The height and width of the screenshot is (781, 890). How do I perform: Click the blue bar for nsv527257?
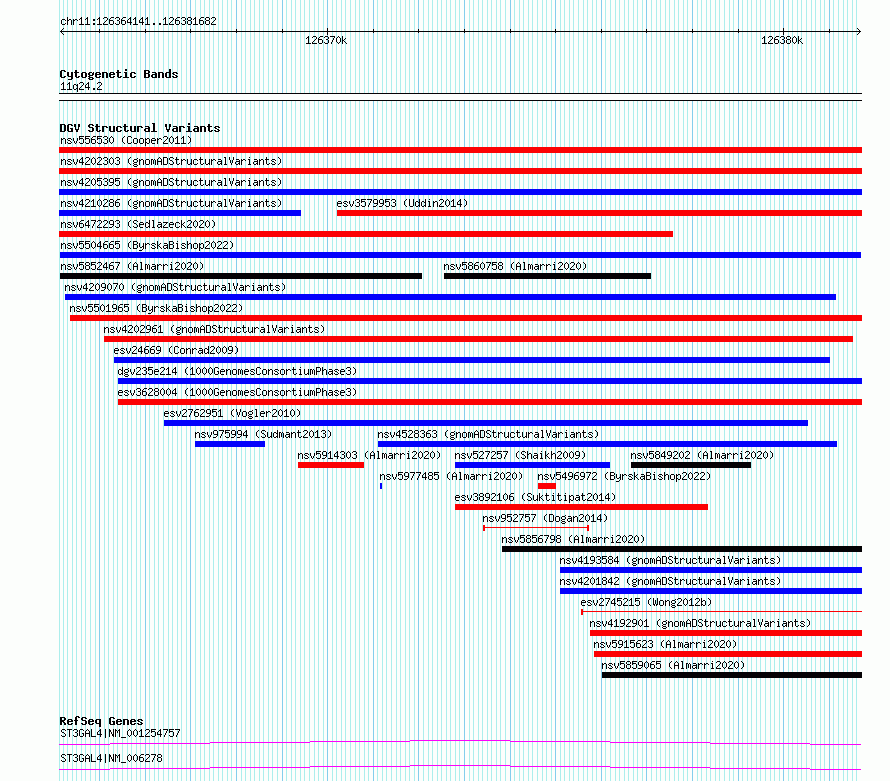pos(532,465)
